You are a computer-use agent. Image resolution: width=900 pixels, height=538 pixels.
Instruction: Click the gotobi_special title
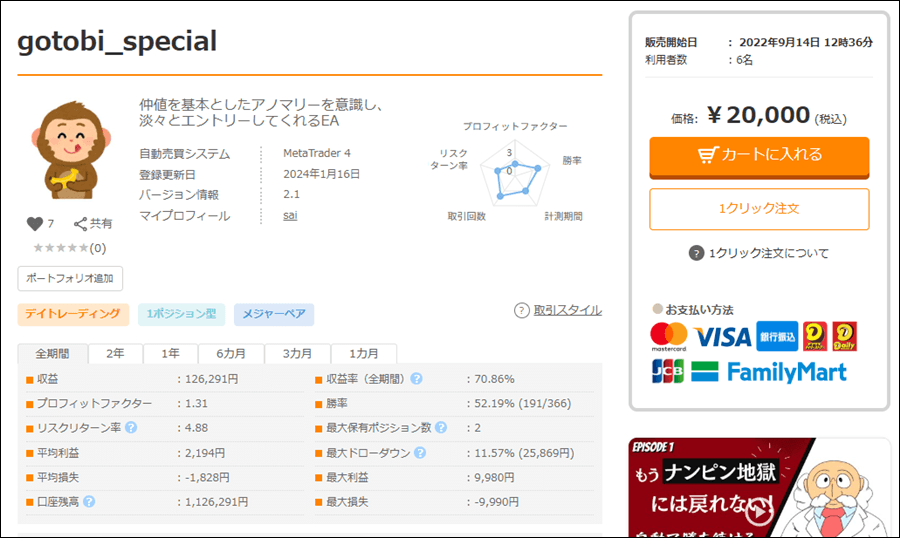117,41
